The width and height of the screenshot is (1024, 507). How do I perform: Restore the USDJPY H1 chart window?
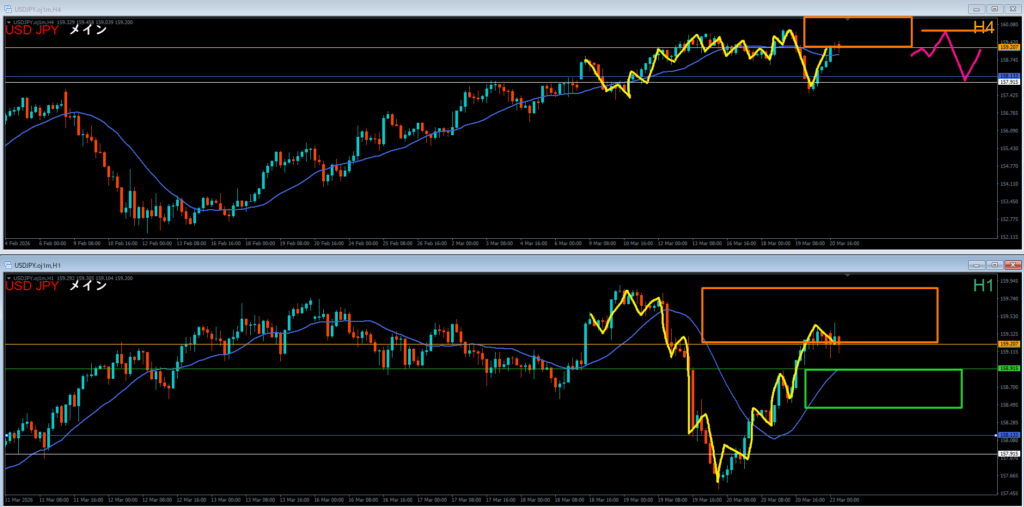pos(995,265)
